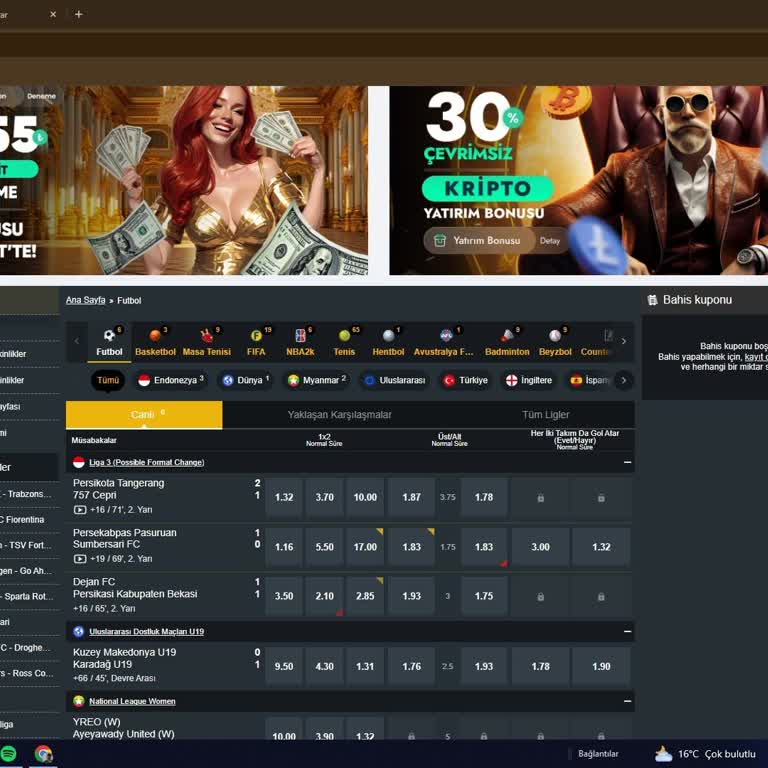Viewport: 768px width, 768px height.
Task: Open live stream icon for Persikota Tangerang match
Action: click(80, 510)
